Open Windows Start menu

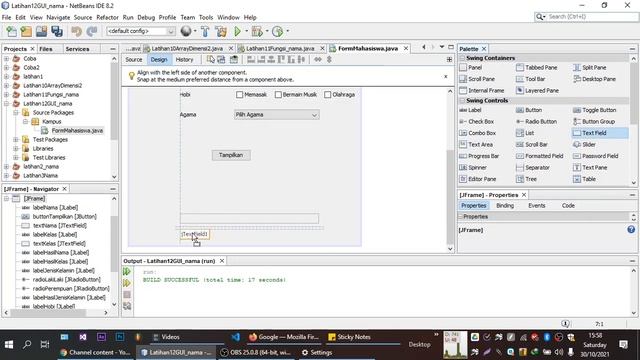9,345
